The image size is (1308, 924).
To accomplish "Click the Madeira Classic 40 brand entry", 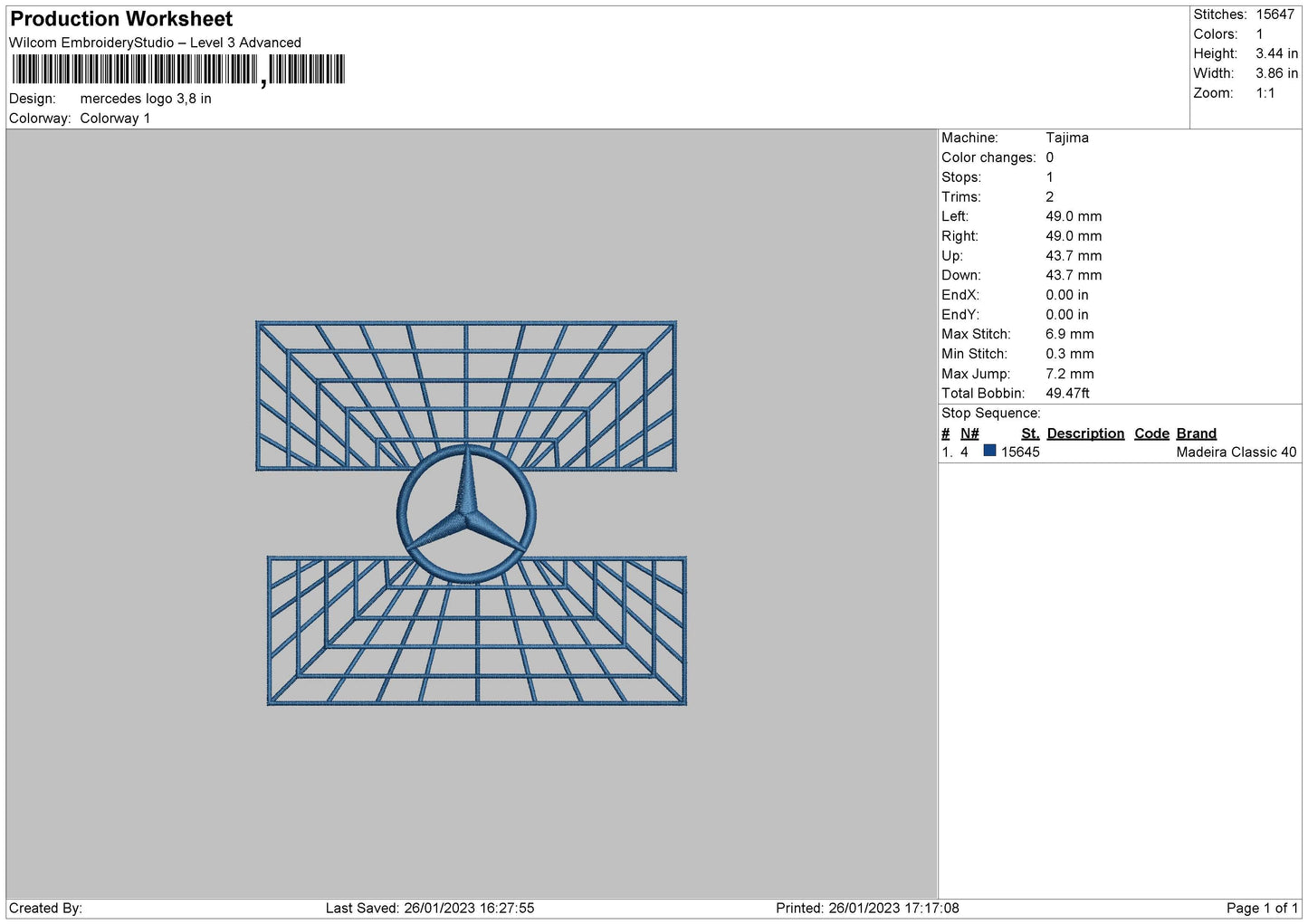I will pos(1236,452).
